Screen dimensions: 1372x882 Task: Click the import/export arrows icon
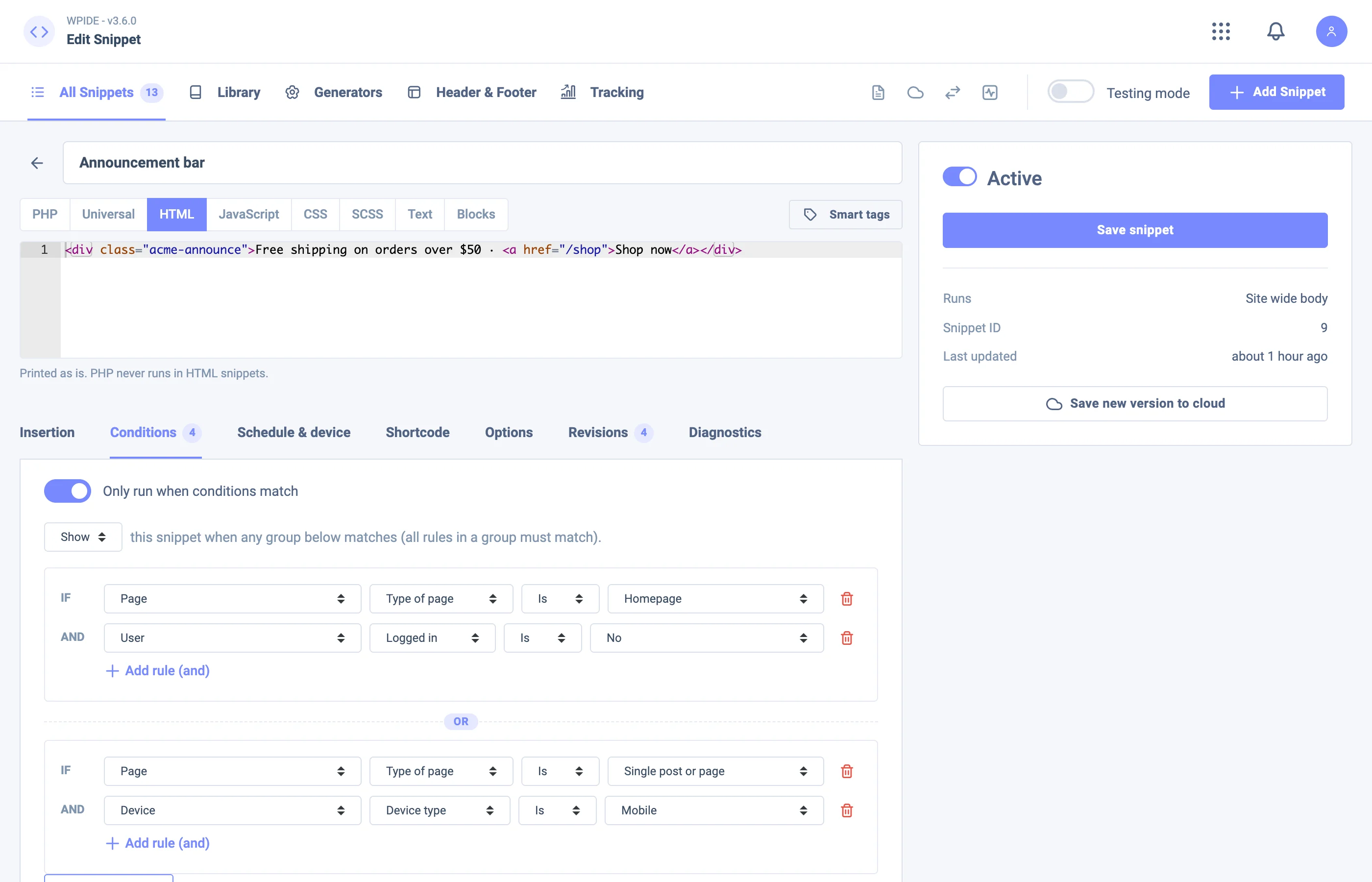(x=952, y=92)
